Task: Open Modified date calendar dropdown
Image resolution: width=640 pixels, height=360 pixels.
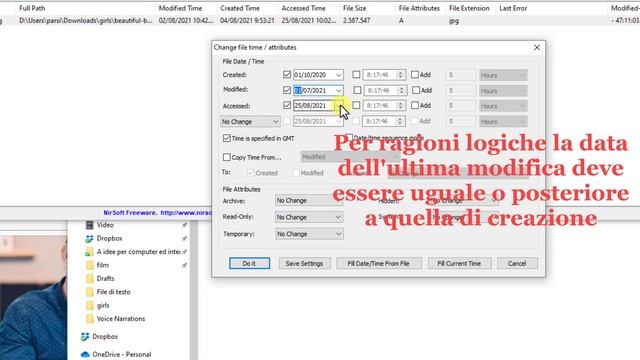Action: [x=338, y=91]
